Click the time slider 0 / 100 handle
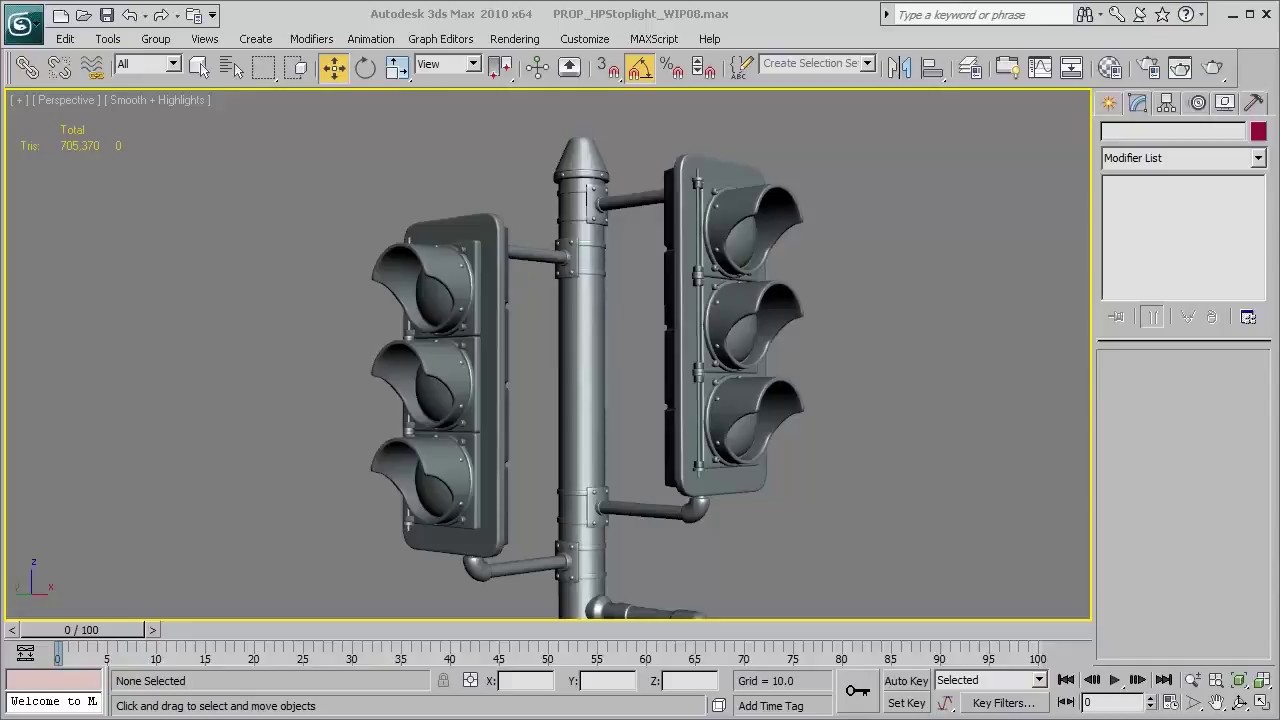This screenshot has width=1280, height=720. (82, 630)
